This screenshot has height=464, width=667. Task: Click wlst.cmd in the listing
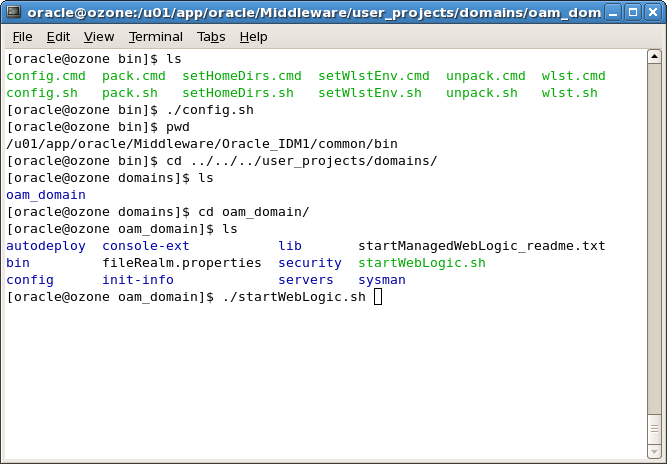coord(573,76)
